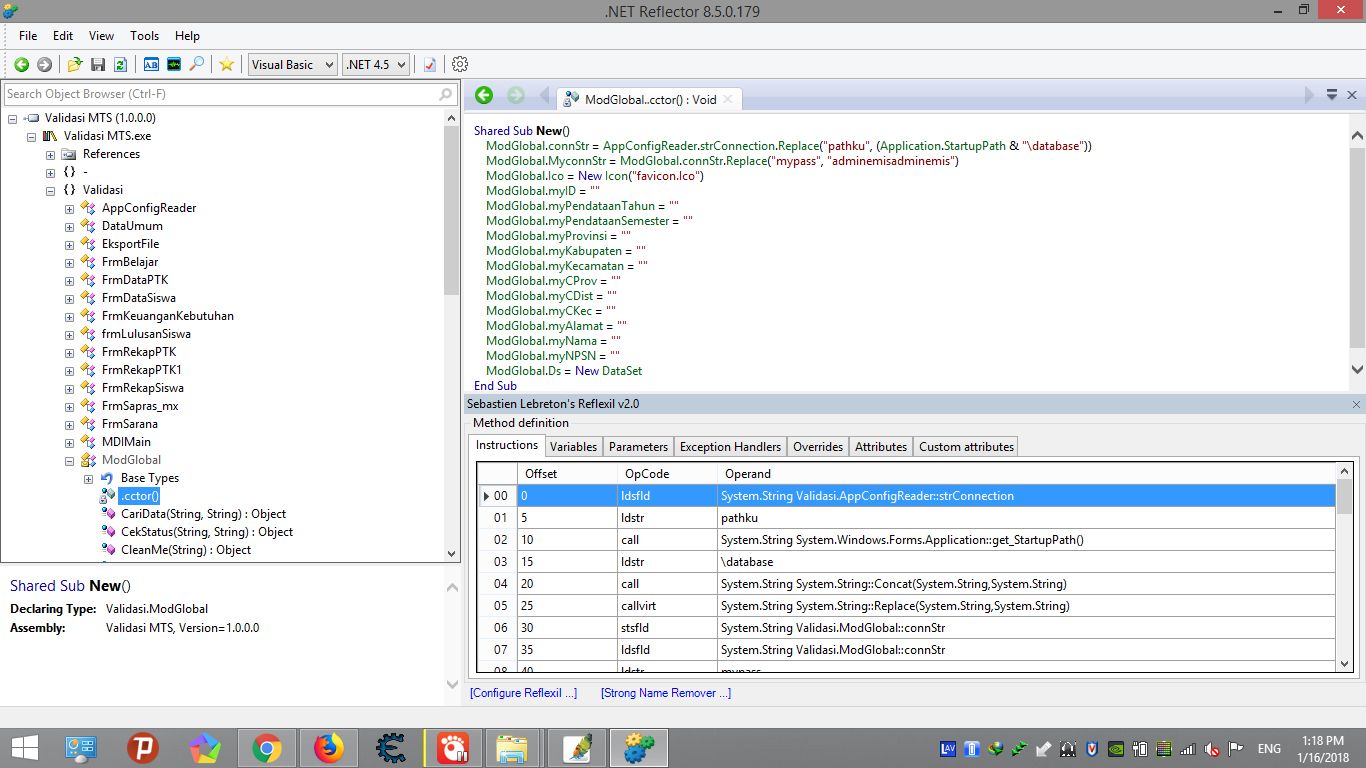Click the magnifying glass Search toolbar icon
This screenshot has width=1366, height=768.
click(x=197, y=64)
